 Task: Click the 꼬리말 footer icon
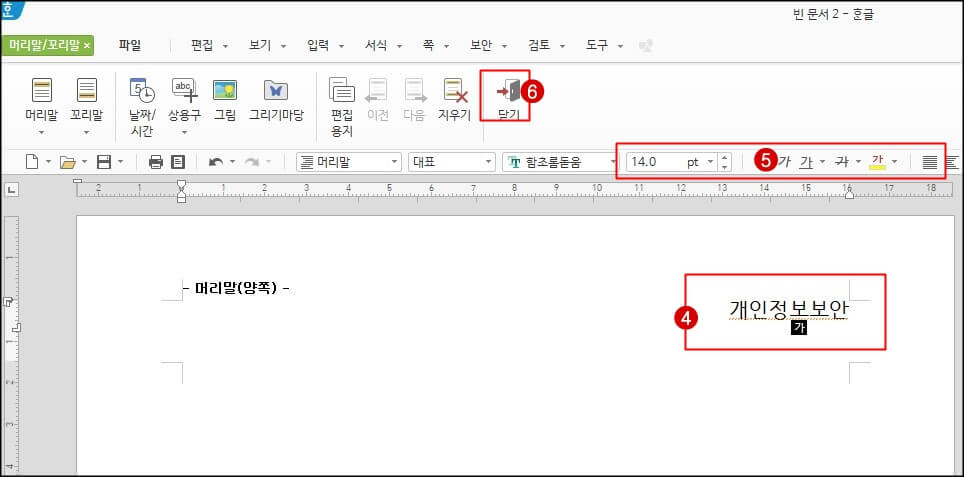[87, 91]
